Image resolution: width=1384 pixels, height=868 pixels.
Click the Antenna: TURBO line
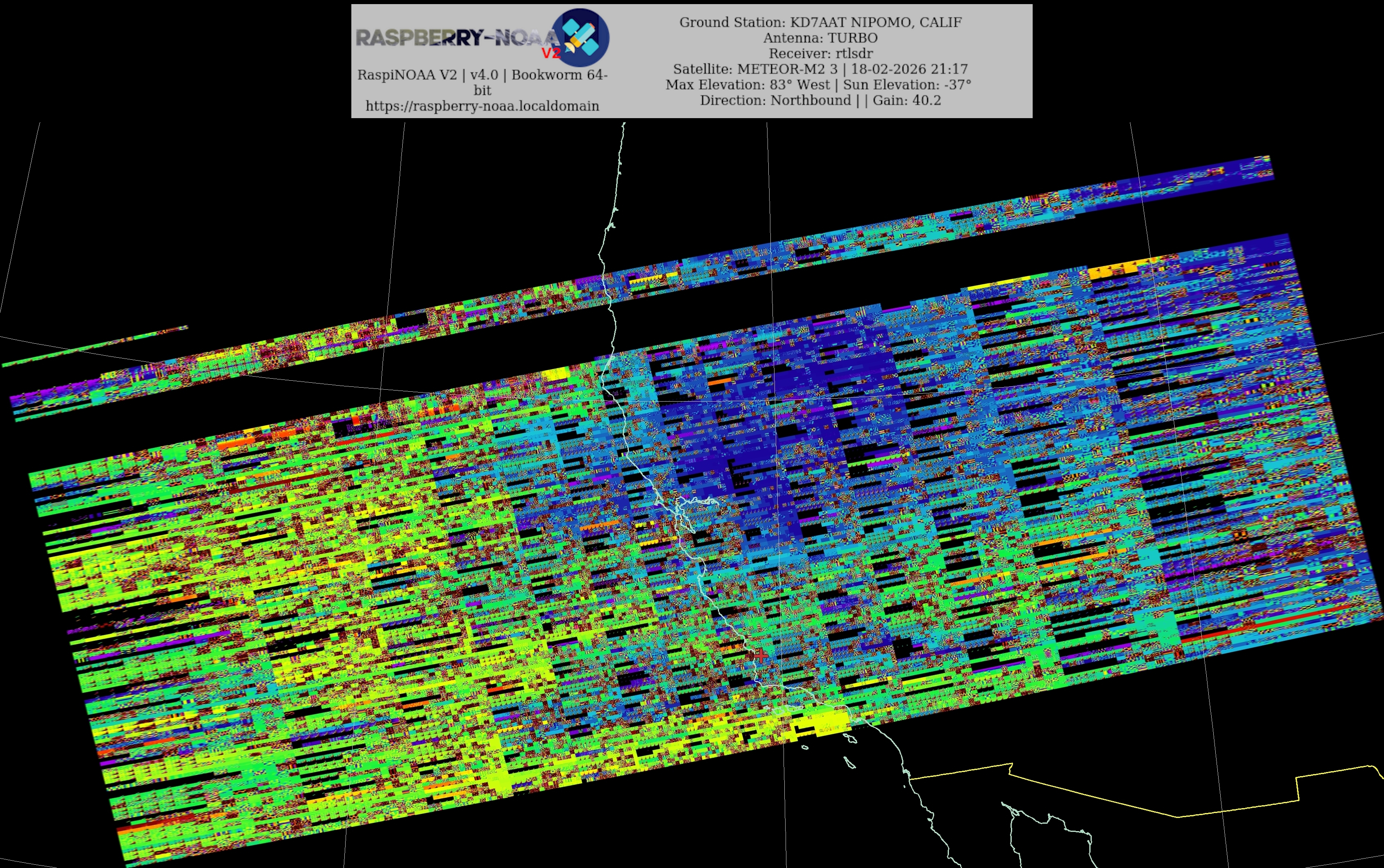pos(820,38)
